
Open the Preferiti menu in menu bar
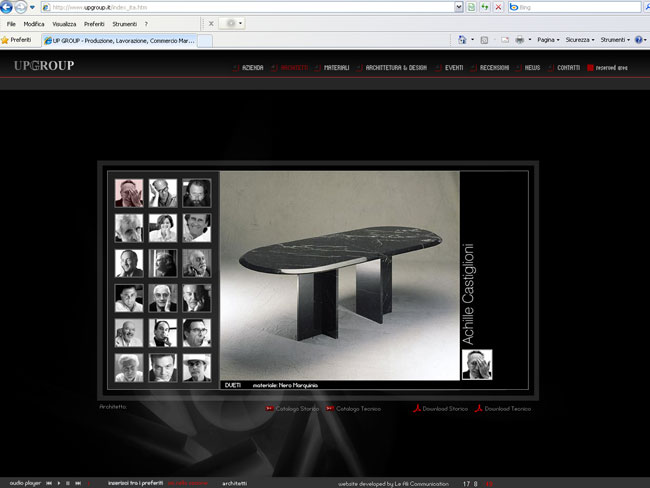pyautogui.click(x=94, y=24)
